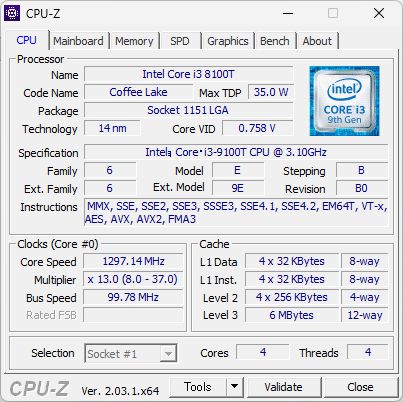Click the Intel Core i3 processor logo
The height and width of the screenshot is (402, 403).
pyautogui.click(x=344, y=101)
